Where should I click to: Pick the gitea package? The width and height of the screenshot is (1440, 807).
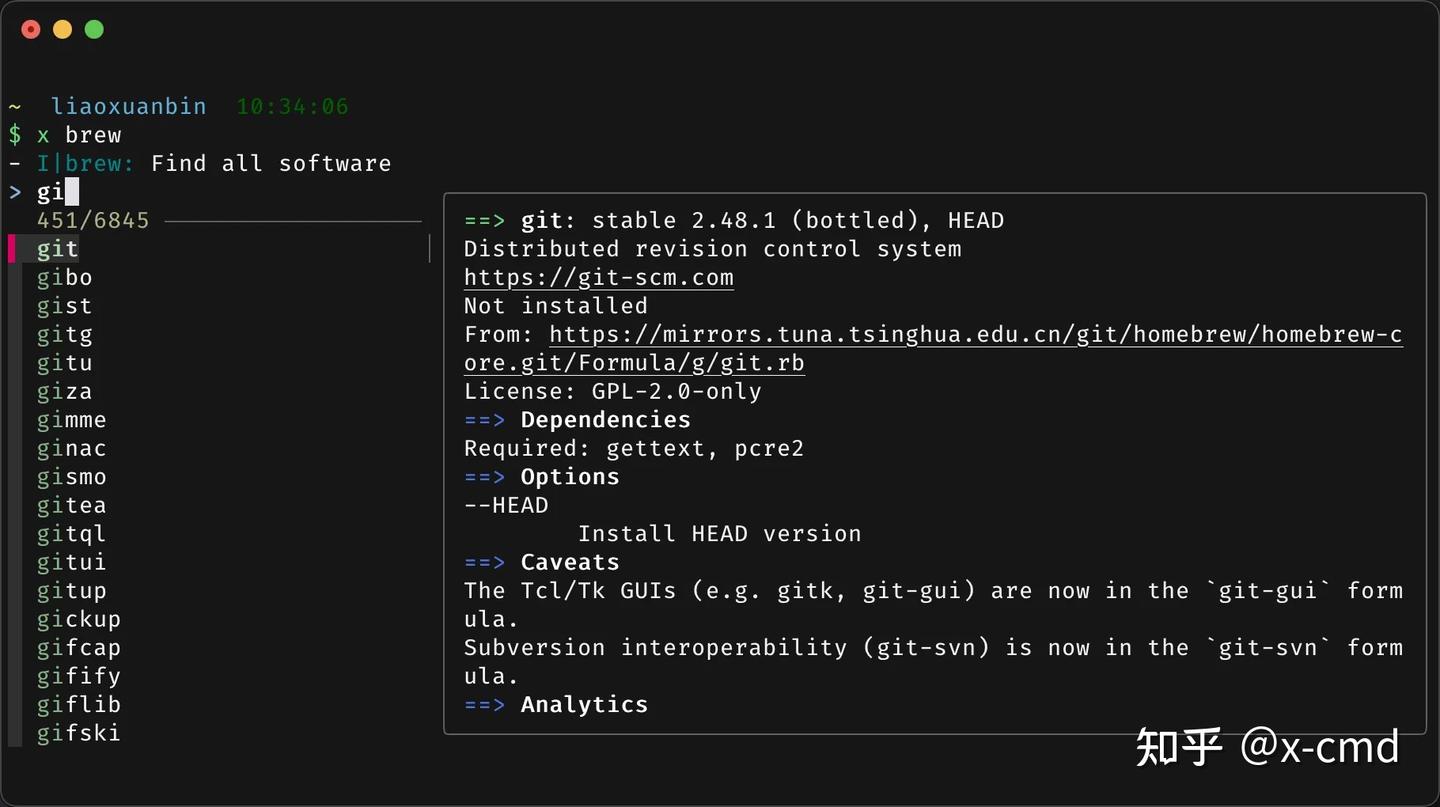tap(72, 505)
